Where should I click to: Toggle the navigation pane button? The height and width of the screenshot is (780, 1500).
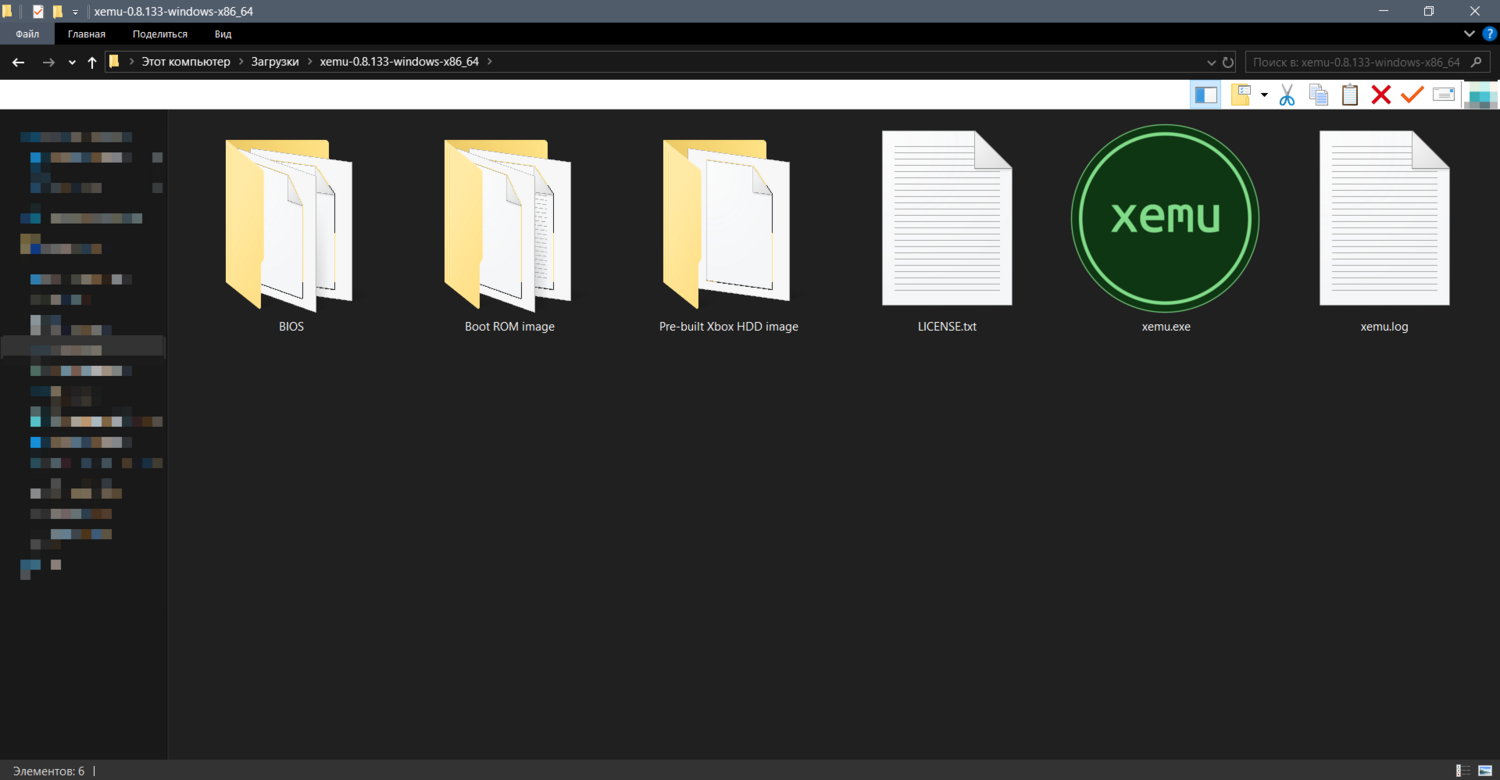click(1206, 95)
